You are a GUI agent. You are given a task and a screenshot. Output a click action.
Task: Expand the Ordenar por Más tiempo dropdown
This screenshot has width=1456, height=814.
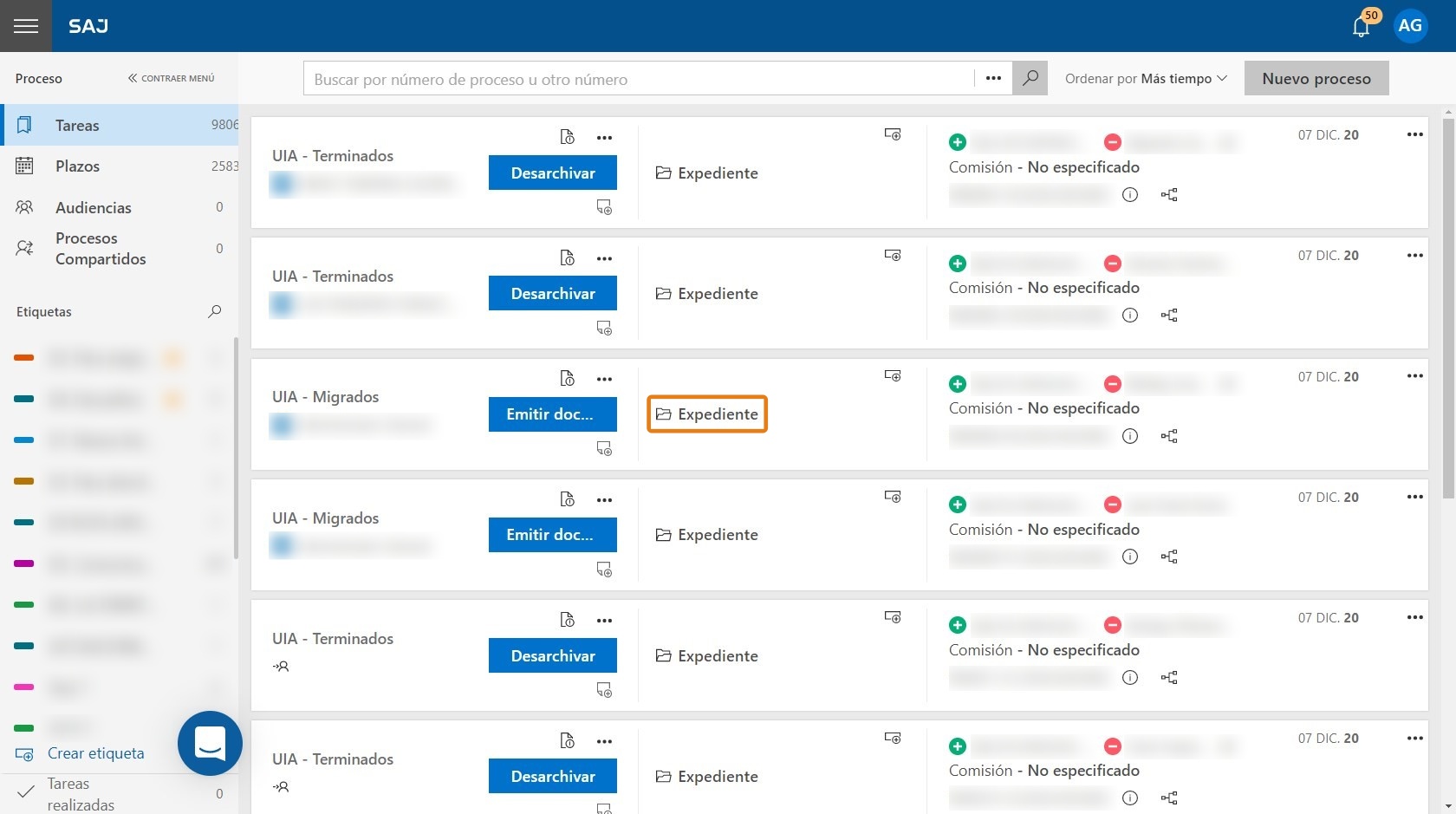pos(1146,78)
